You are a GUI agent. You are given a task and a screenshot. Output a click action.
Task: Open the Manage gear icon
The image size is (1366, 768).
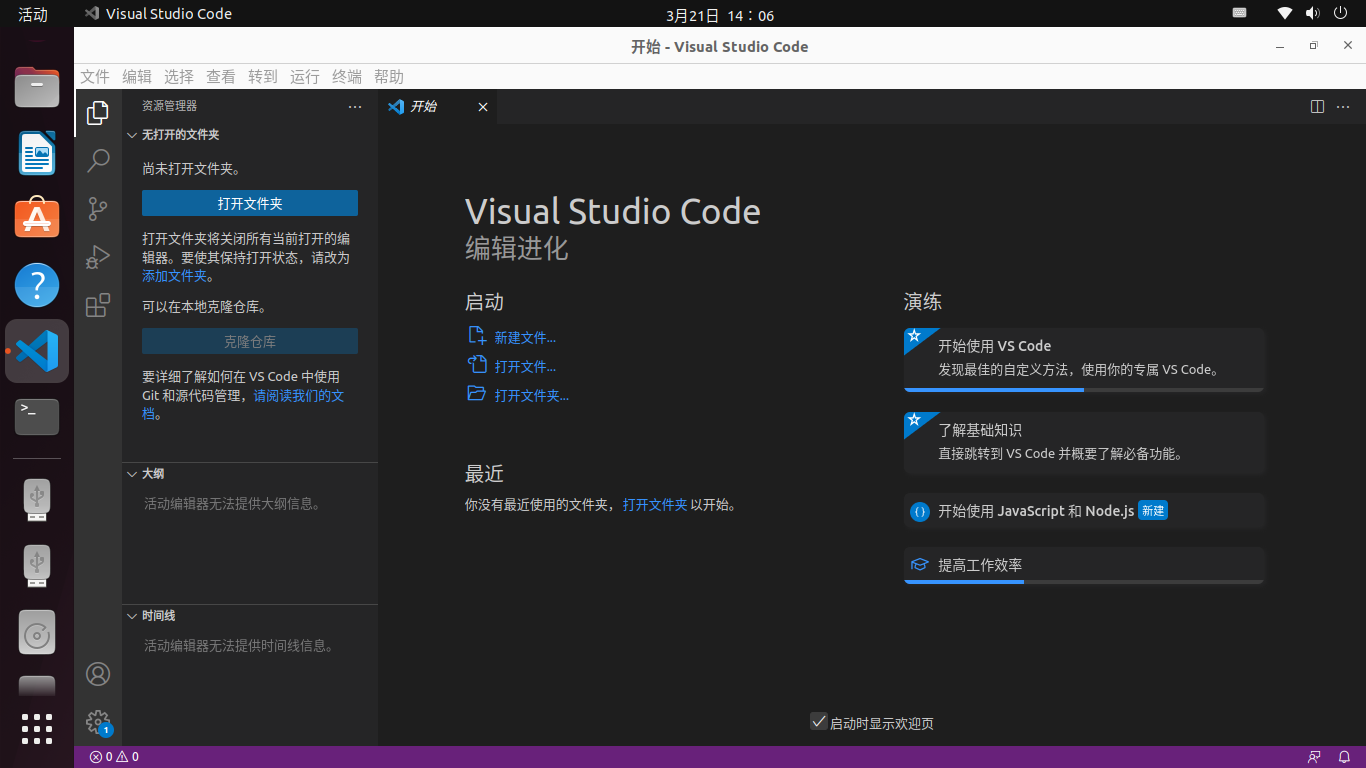98,722
